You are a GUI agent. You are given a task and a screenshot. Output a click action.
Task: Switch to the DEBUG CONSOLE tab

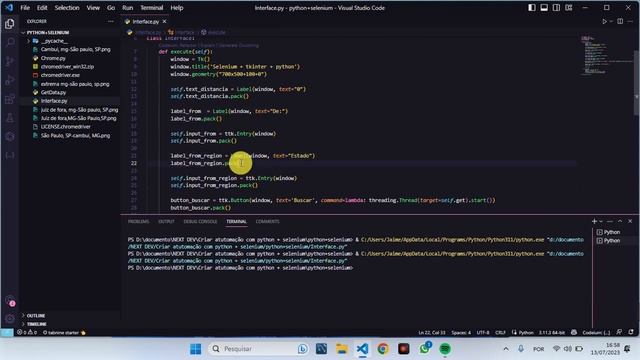(200, 222)
